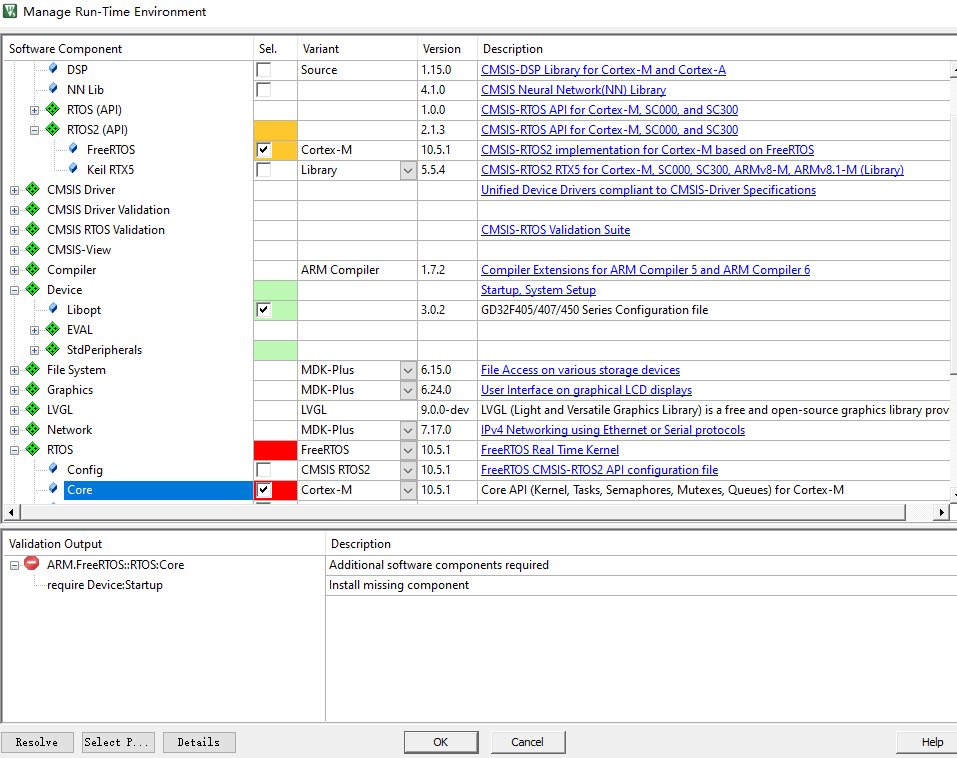Click the Resolve button
Viewport: 957px width, 758px height.
click(37, 742)
